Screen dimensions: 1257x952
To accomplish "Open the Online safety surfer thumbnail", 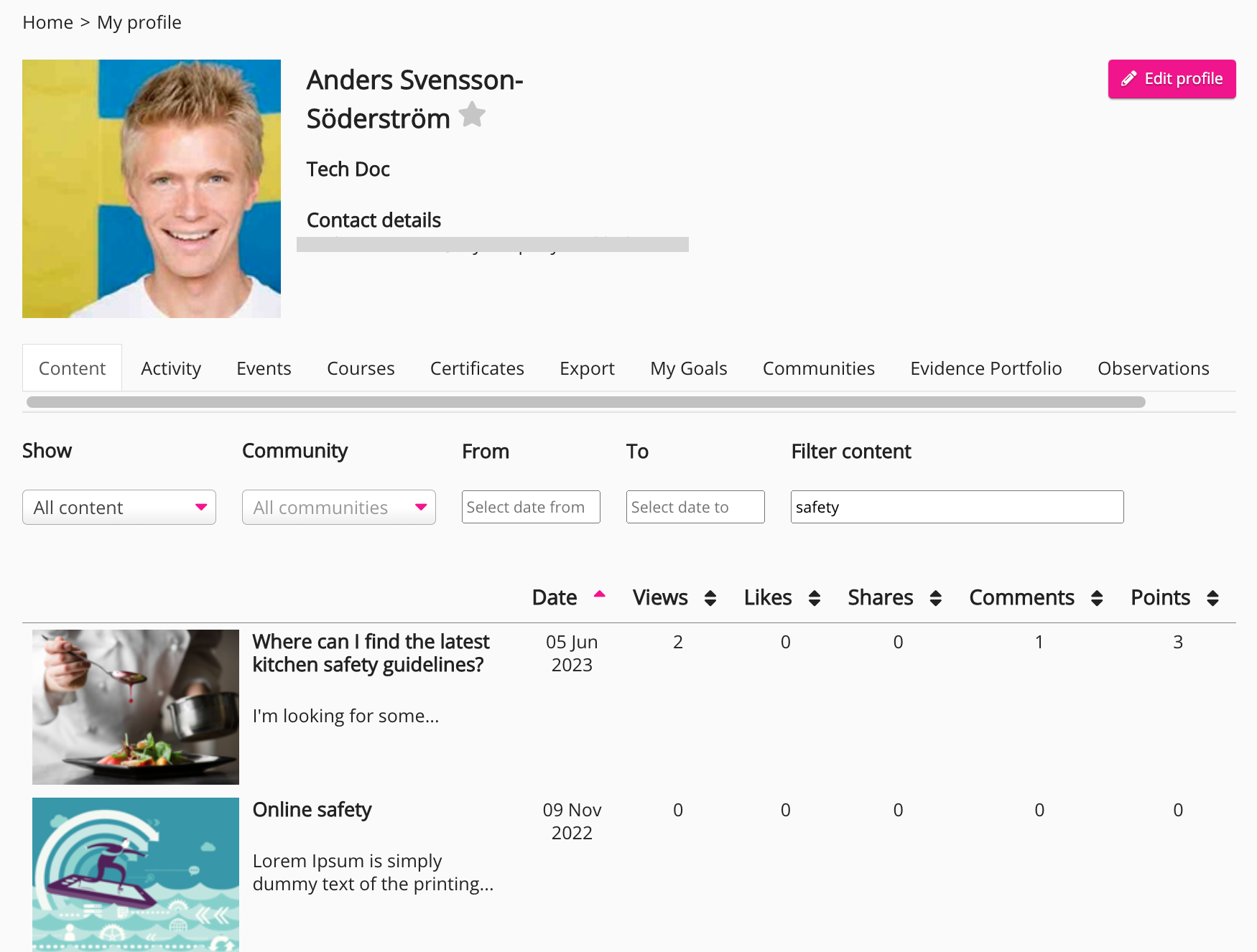I will click(x=136, y=874).
